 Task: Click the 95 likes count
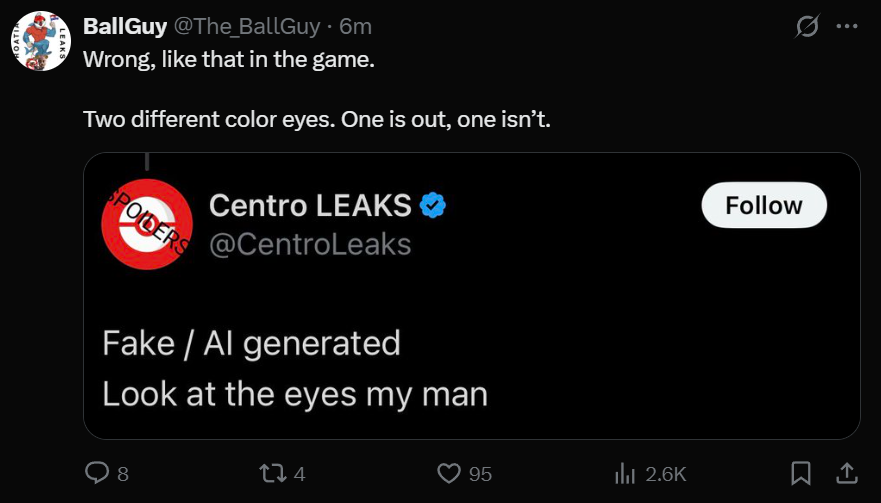click(x=481, y=474)
